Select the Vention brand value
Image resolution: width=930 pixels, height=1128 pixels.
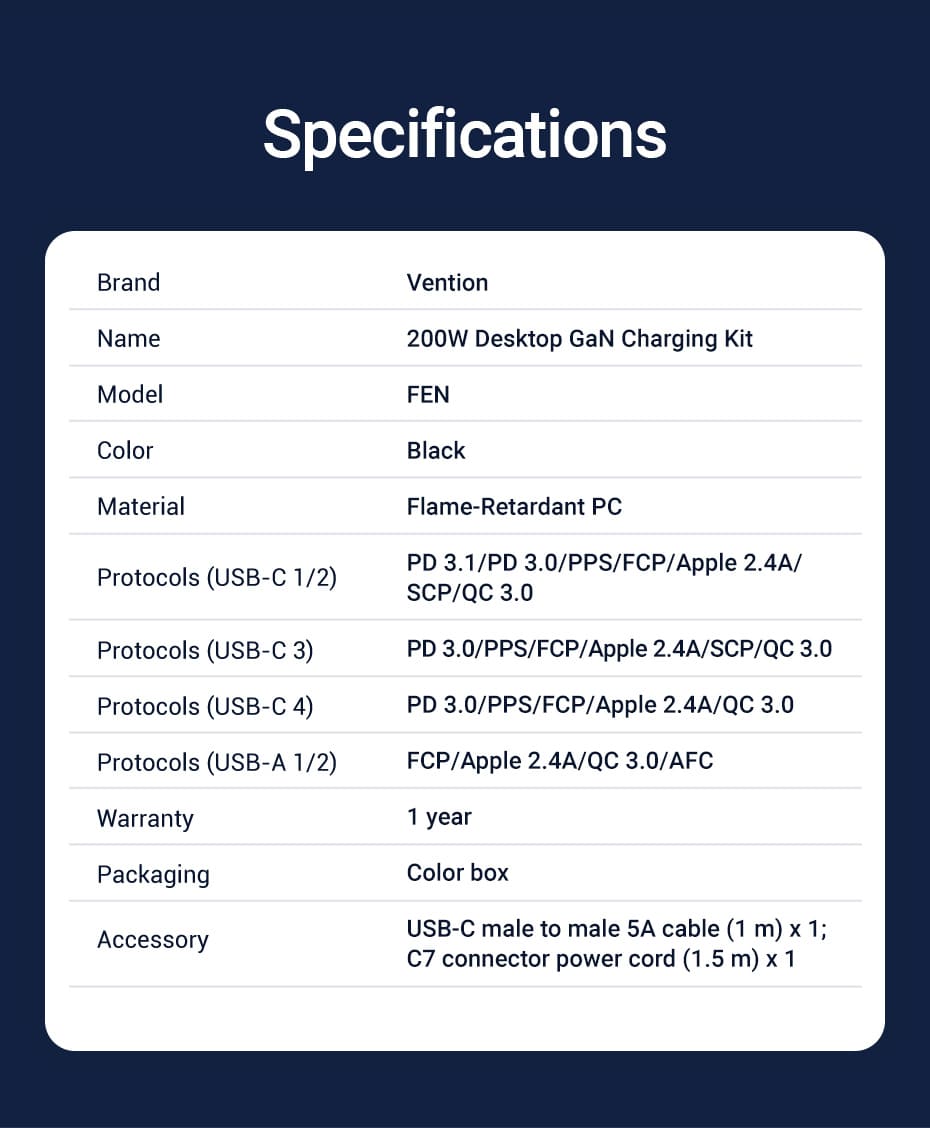tap(447, 283)
